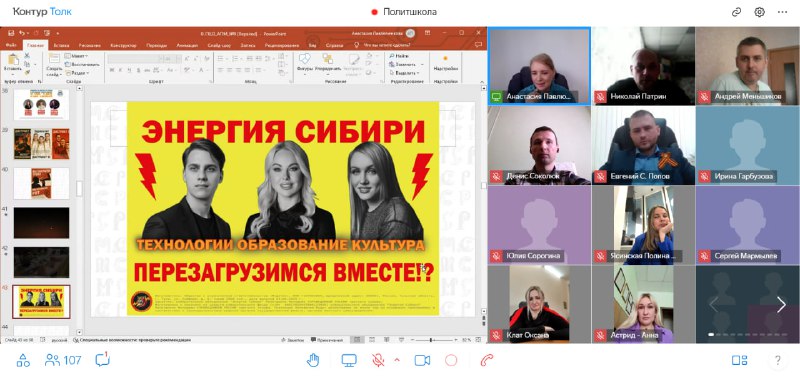Open the help question mark
The height and width of the screenshot is (376, 800).
(778, 361)
